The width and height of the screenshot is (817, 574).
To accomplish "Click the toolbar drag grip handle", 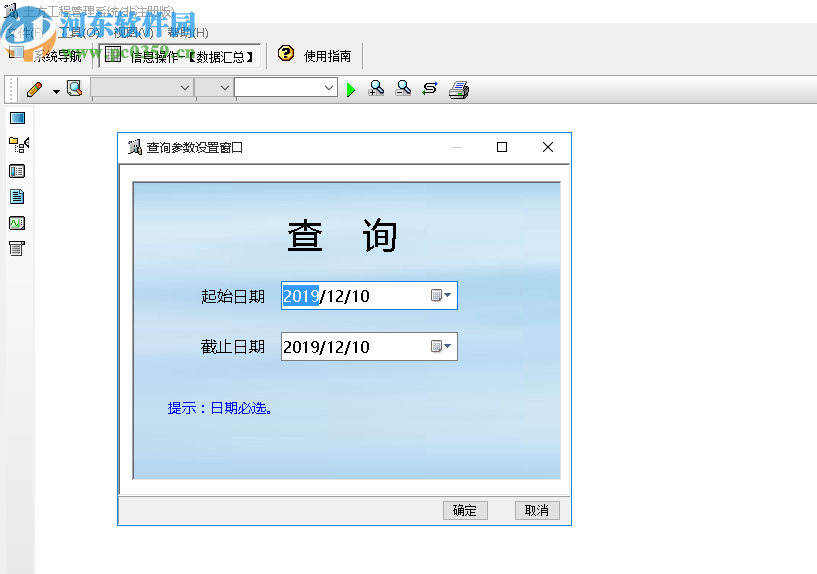I will (x=11, y=89).
